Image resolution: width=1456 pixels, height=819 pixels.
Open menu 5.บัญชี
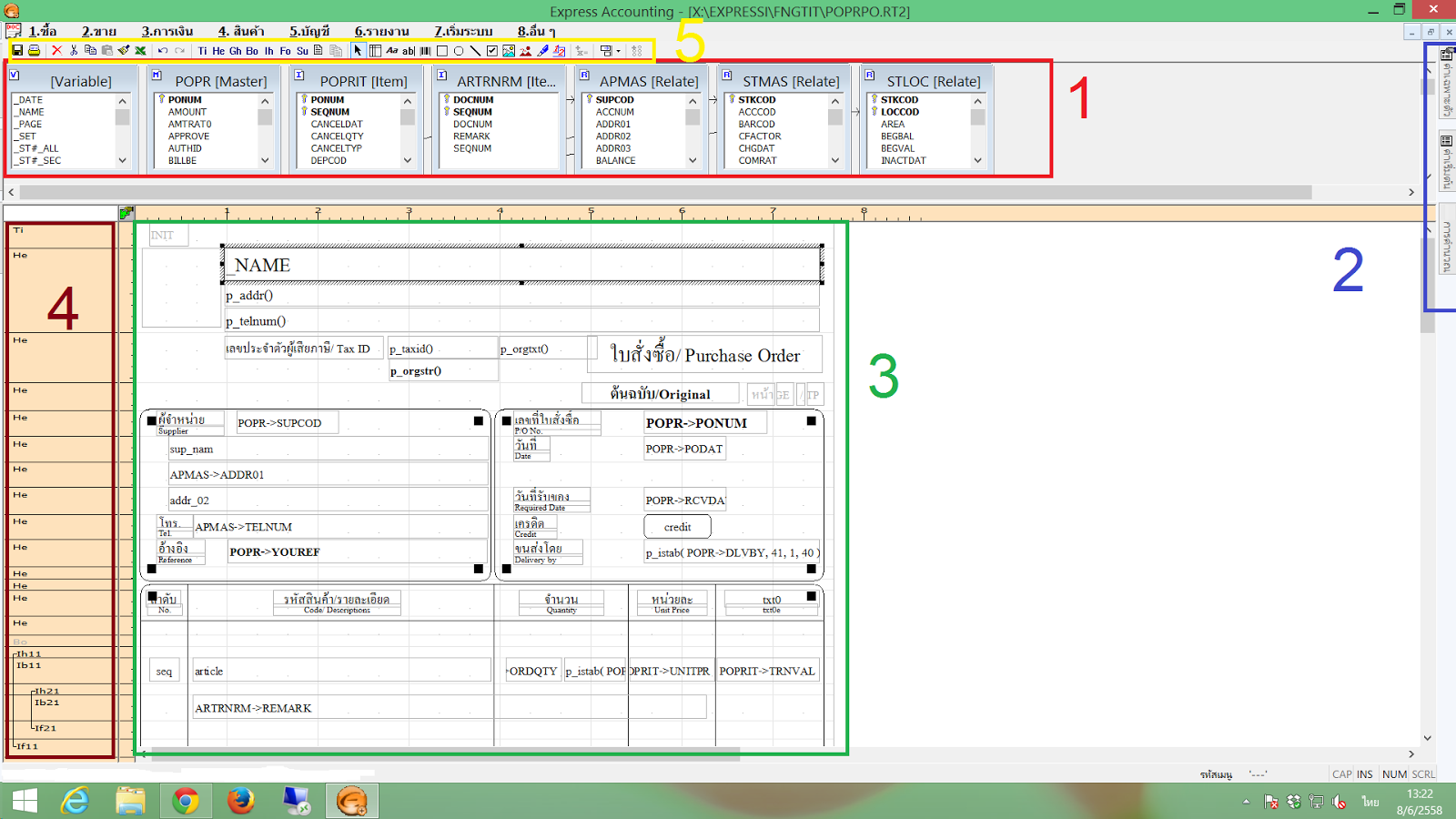(309, 31)
